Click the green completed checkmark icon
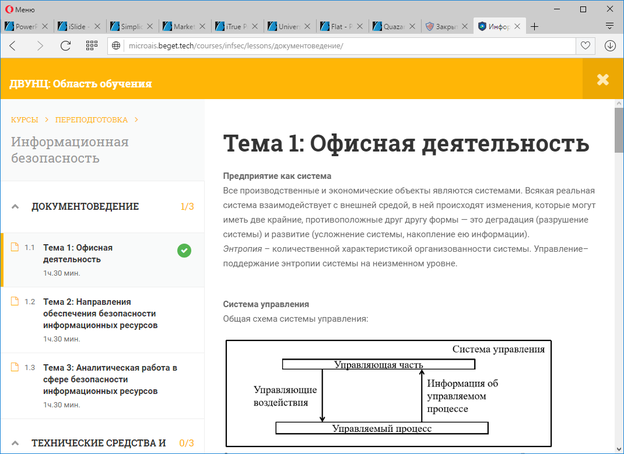 pyautogui.click(x=184, y=251)
